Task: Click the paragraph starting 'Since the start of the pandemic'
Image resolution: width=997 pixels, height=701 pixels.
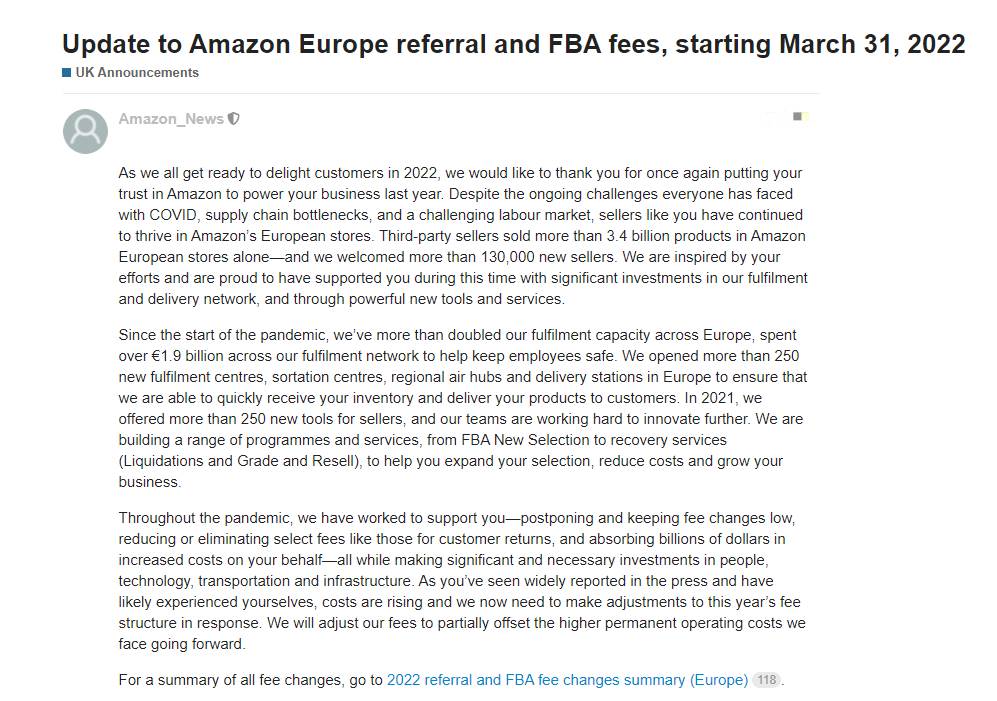Action: pyautogui.click(x=463, y=408)
